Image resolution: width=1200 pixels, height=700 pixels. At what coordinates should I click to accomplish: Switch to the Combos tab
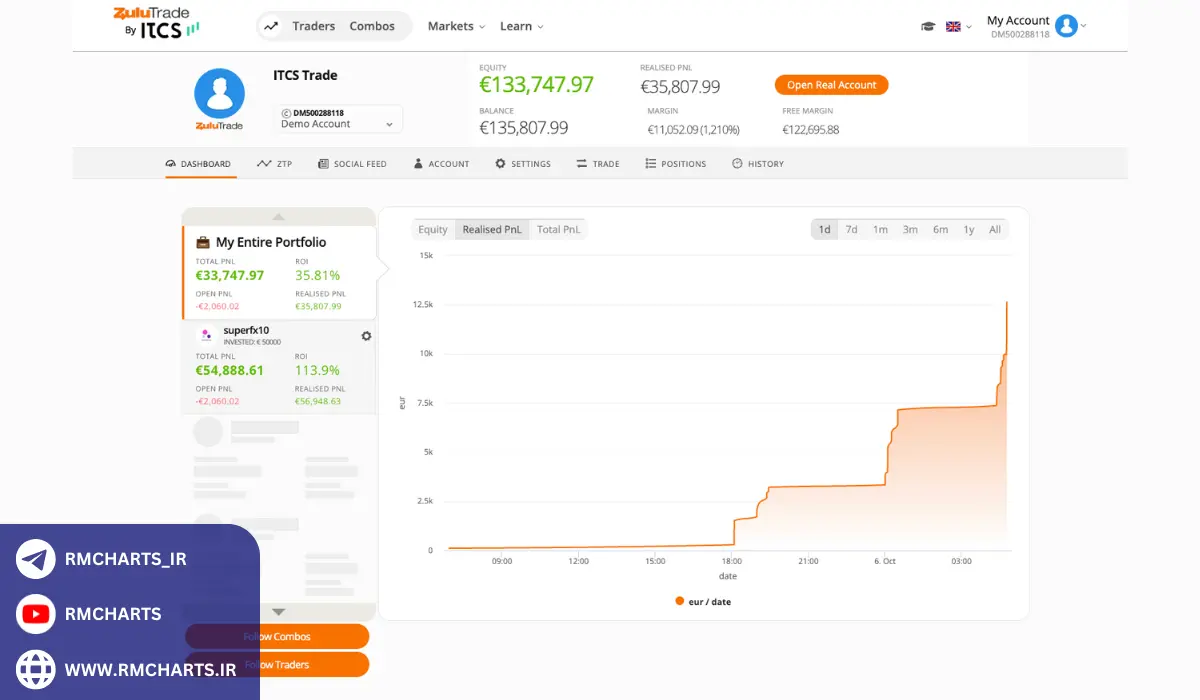pyautogui.click(x=374, y=26)
